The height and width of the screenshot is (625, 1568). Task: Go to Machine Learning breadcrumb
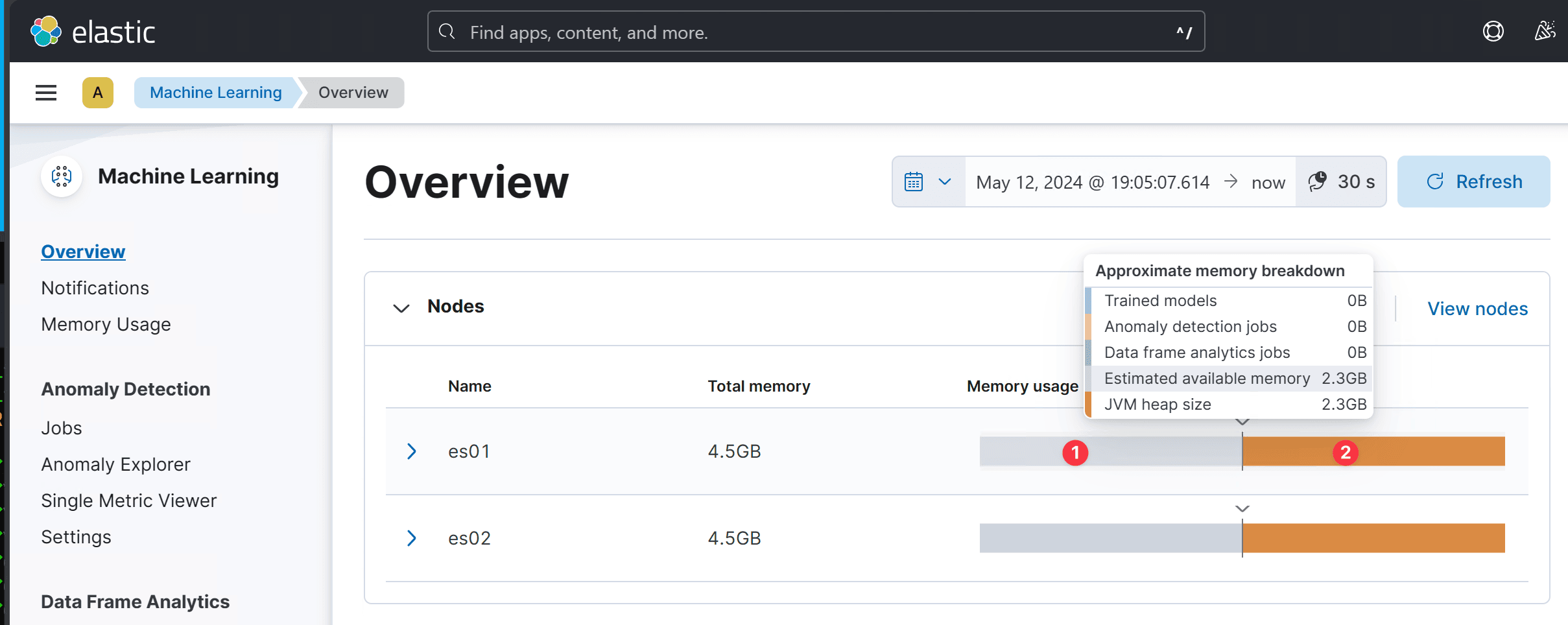[x=216, y=93]
